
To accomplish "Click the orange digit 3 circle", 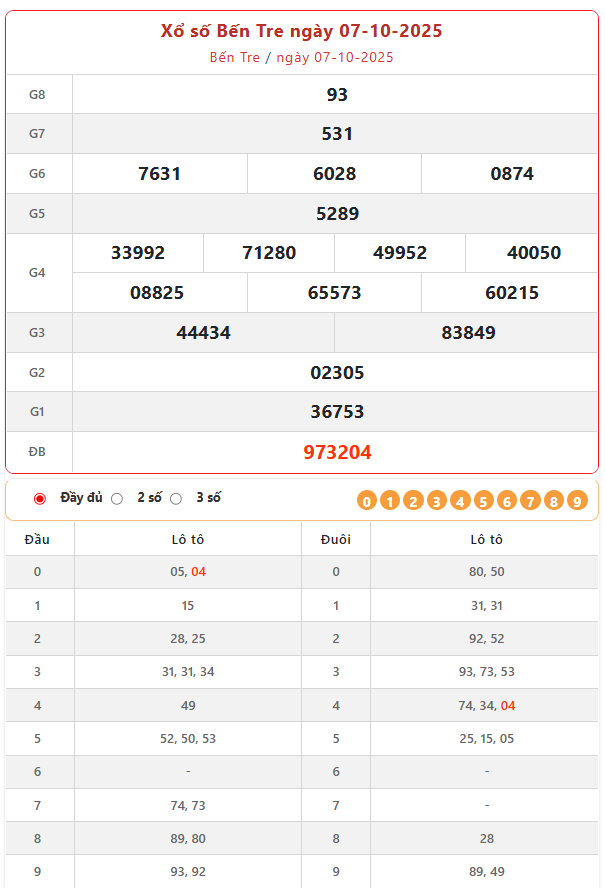I will click(437, 501).
